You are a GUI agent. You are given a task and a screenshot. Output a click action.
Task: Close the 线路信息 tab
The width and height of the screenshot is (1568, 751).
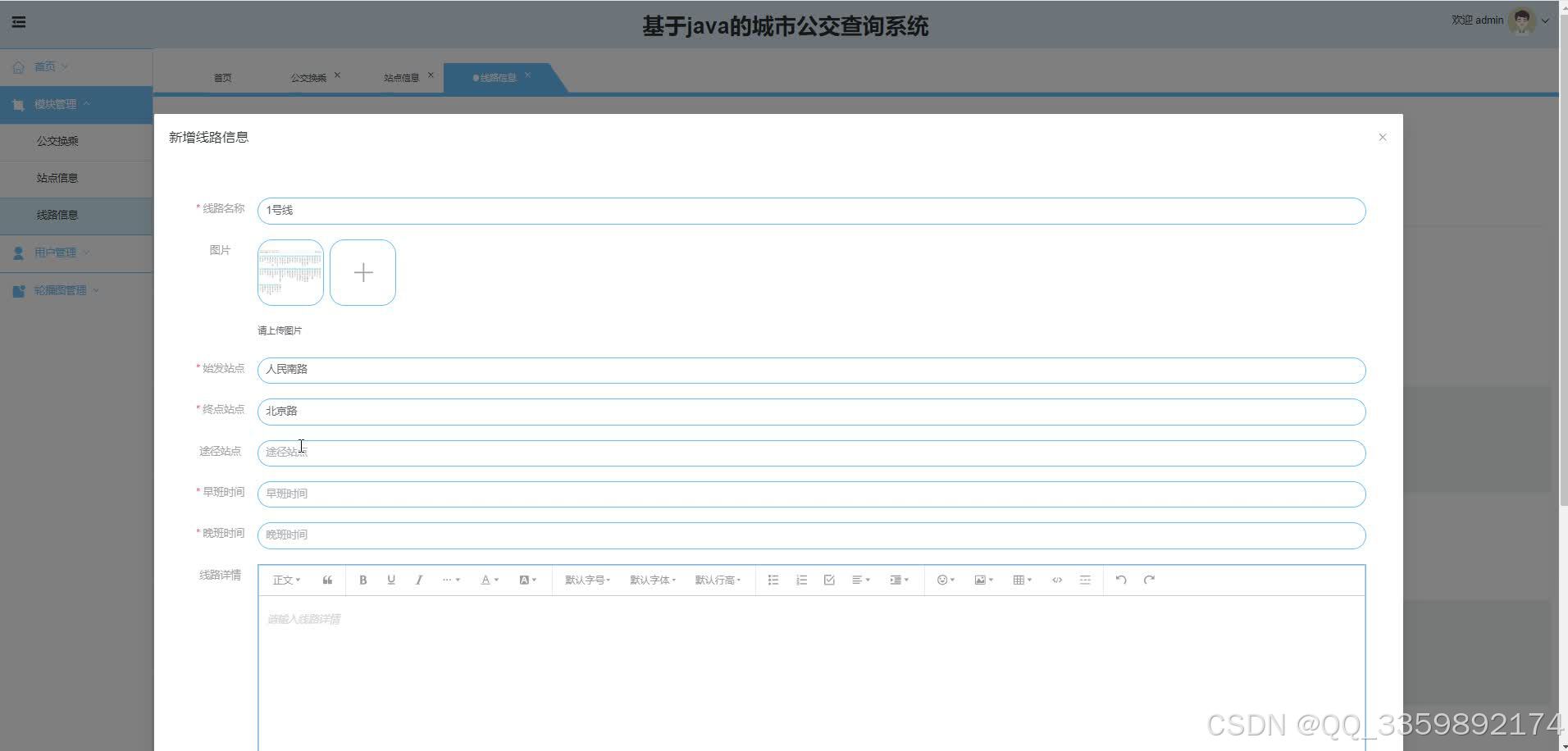pyautogui.click(x=527, y=75)
